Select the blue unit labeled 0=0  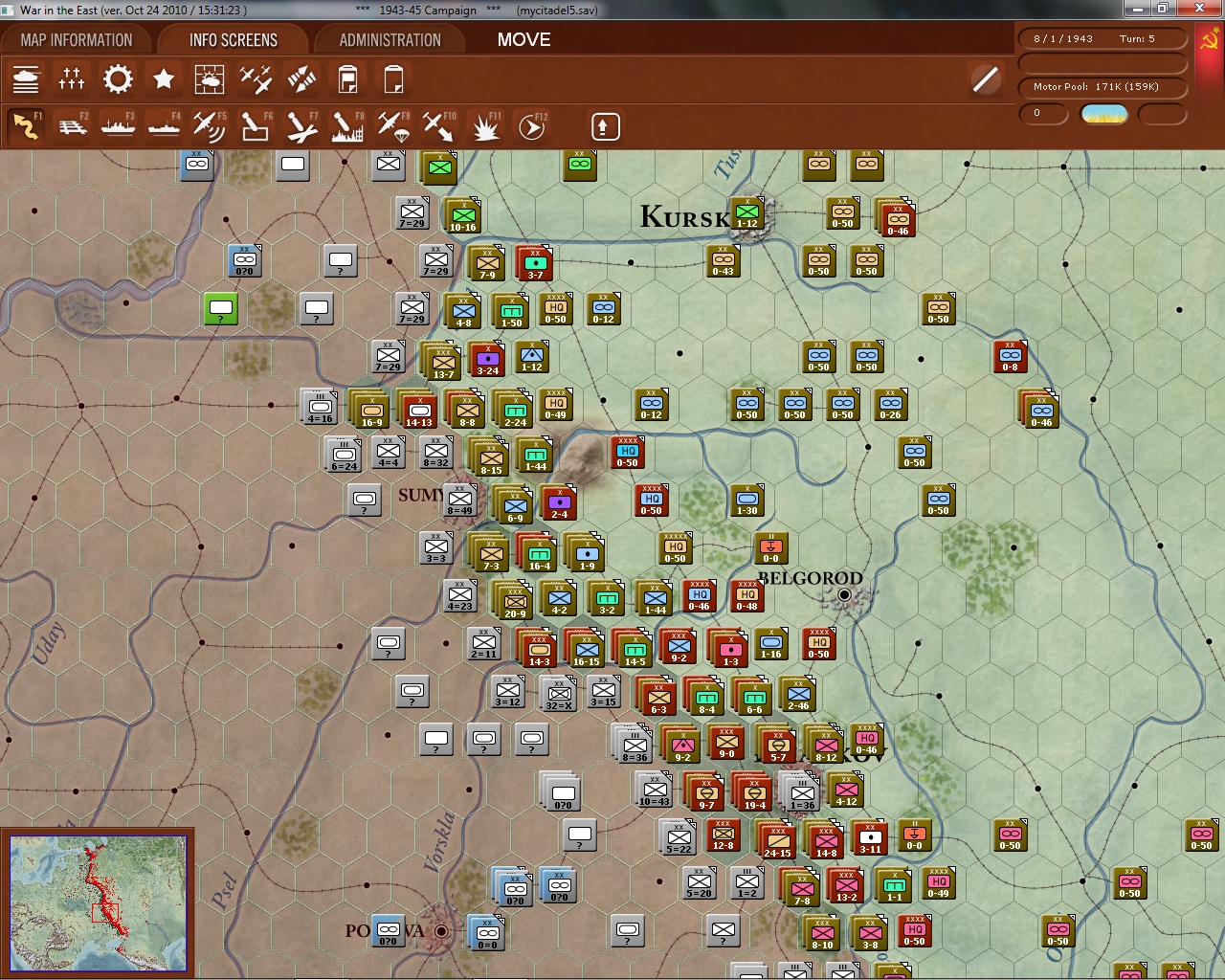click(487, 933)
